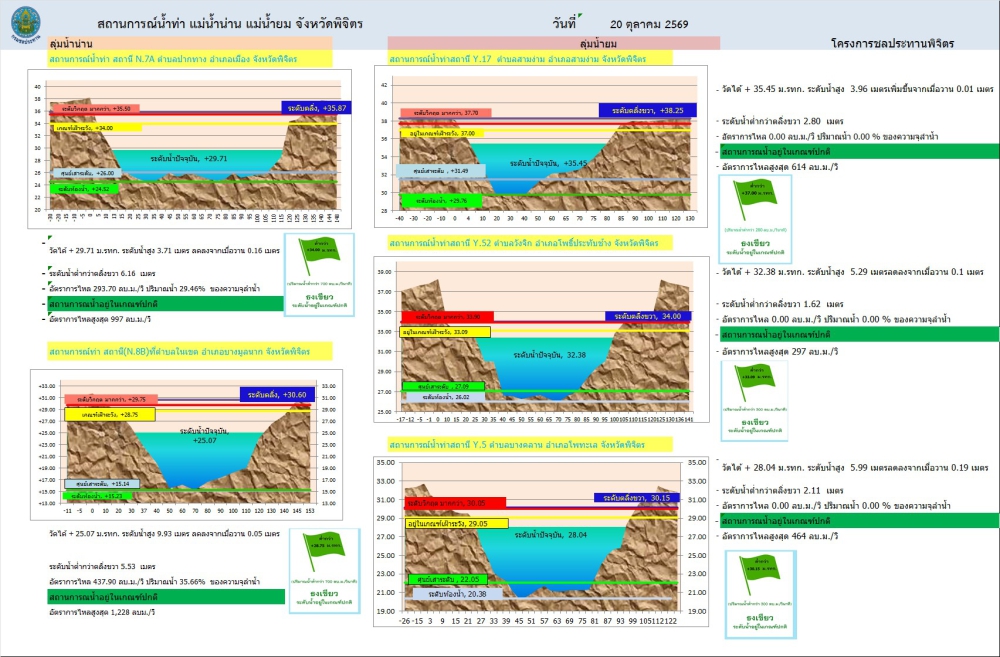Select the 'ลุ่มน้ำยม' basin header
Screen dimensions: 1000x657
tap(554, 43)
